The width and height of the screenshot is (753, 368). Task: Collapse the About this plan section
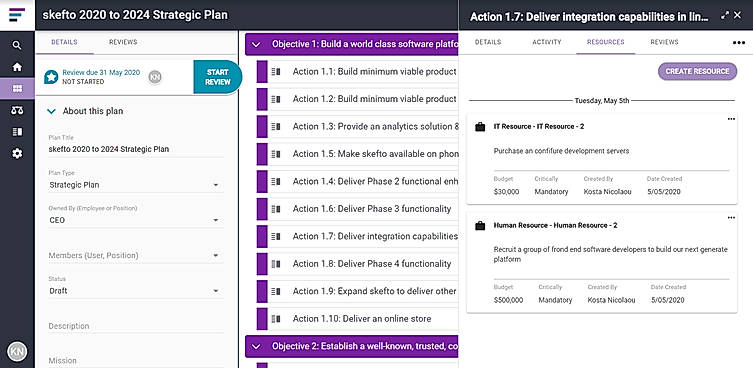click(51, 111)
